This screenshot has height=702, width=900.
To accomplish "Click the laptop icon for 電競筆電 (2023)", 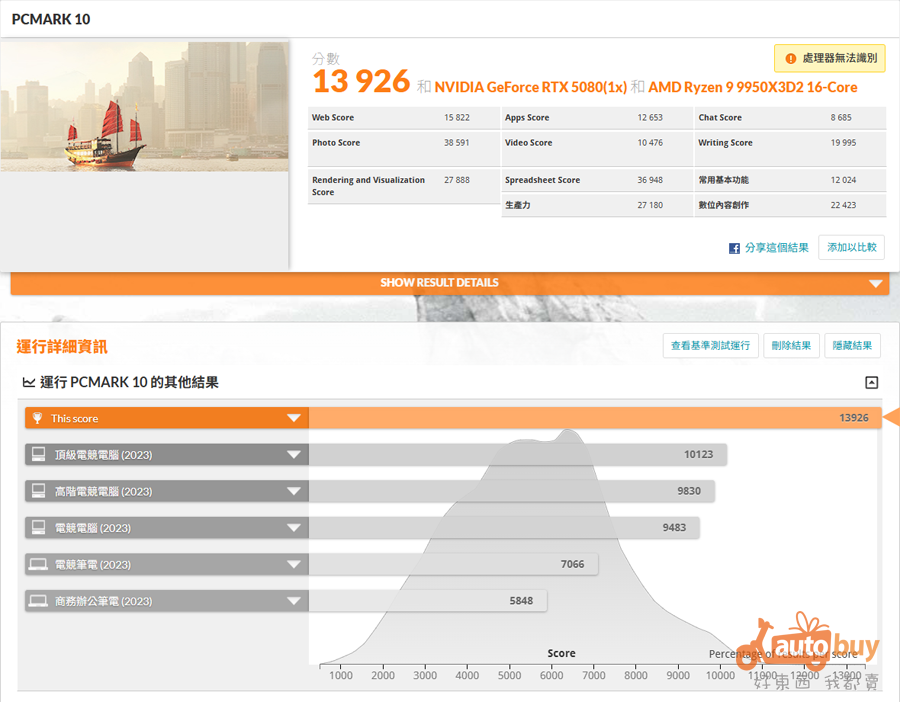I will tap(38, 565).
